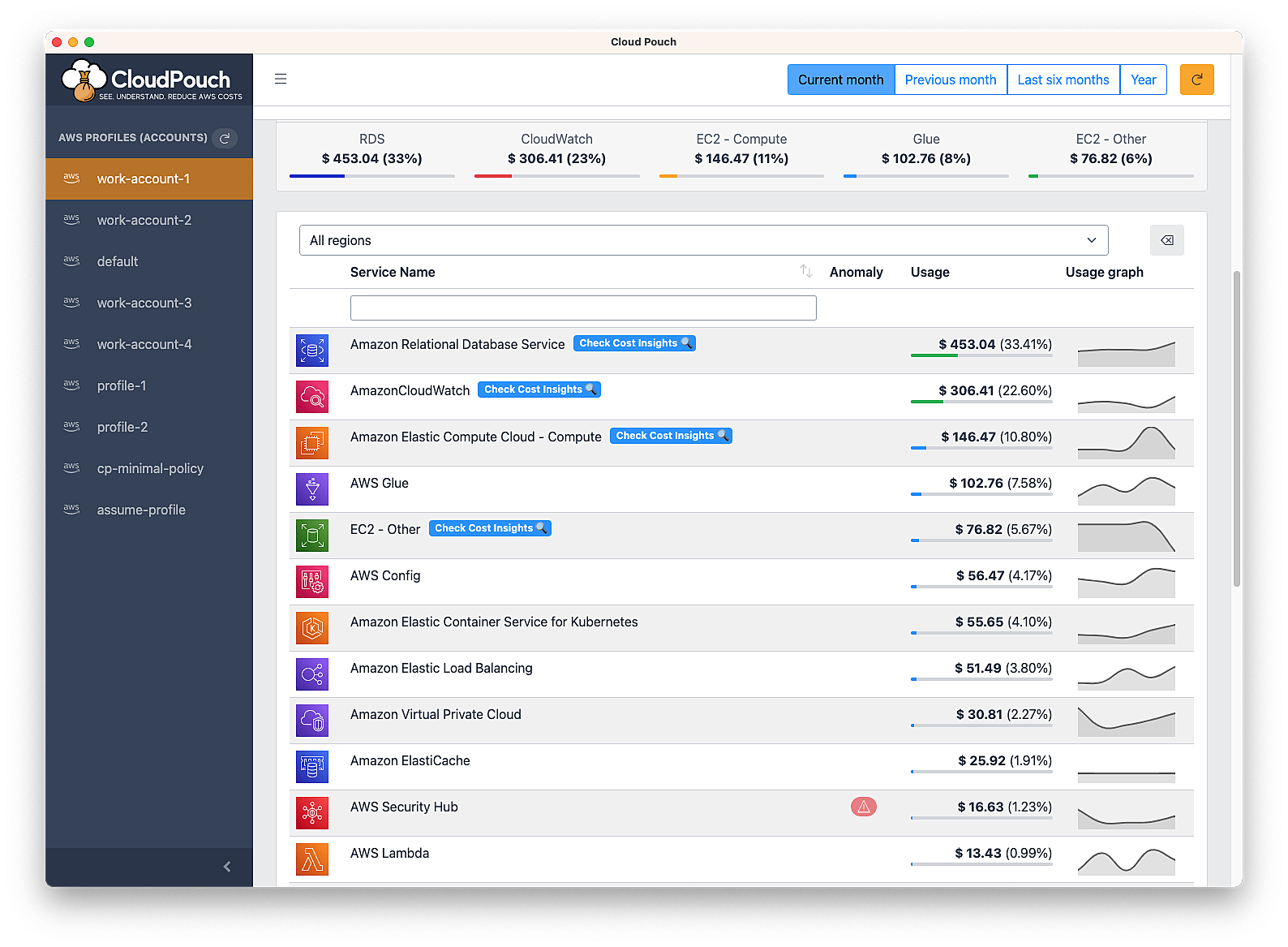Screen dimensions: 1288x947
Task: Click the Usage graph column header
Action: (1104, 272)
